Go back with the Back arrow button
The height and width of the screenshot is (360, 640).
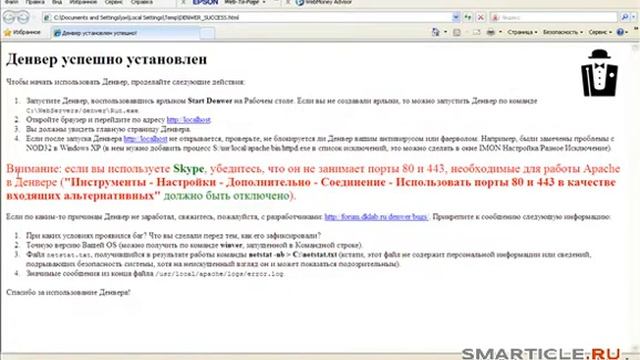tap(10, 18)
